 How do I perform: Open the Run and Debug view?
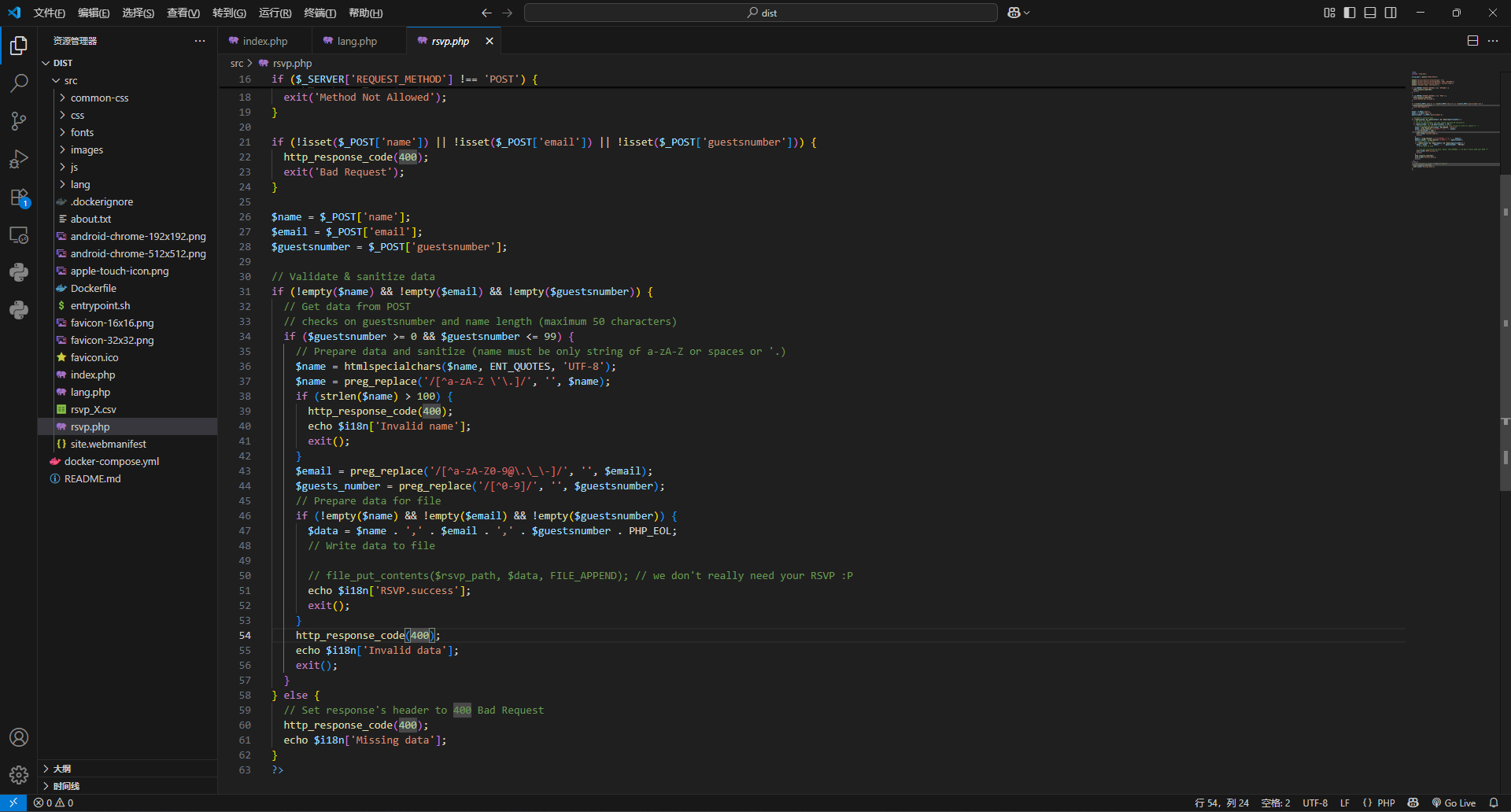coord(19,159)
